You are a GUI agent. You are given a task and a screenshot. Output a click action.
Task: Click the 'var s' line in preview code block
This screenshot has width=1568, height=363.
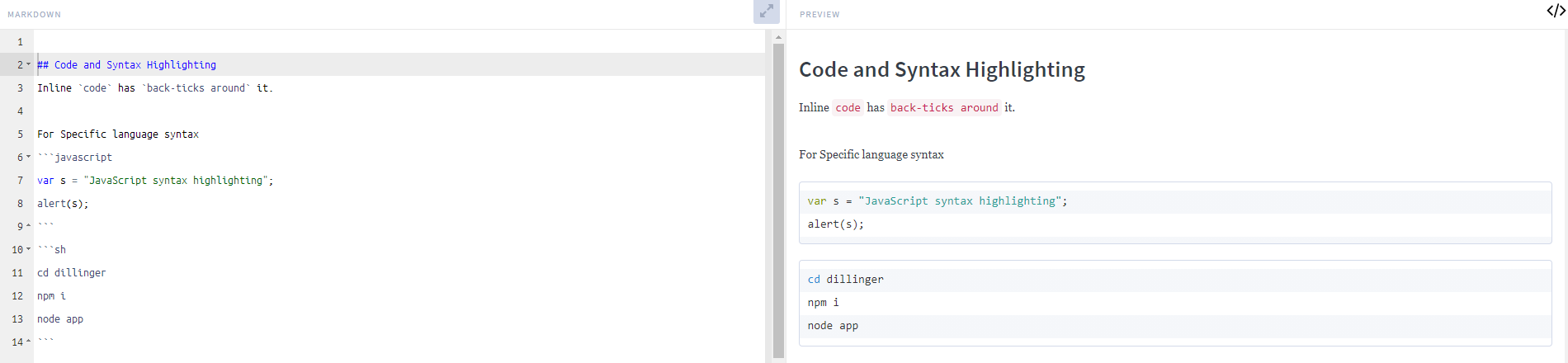(x=937, y=200)
